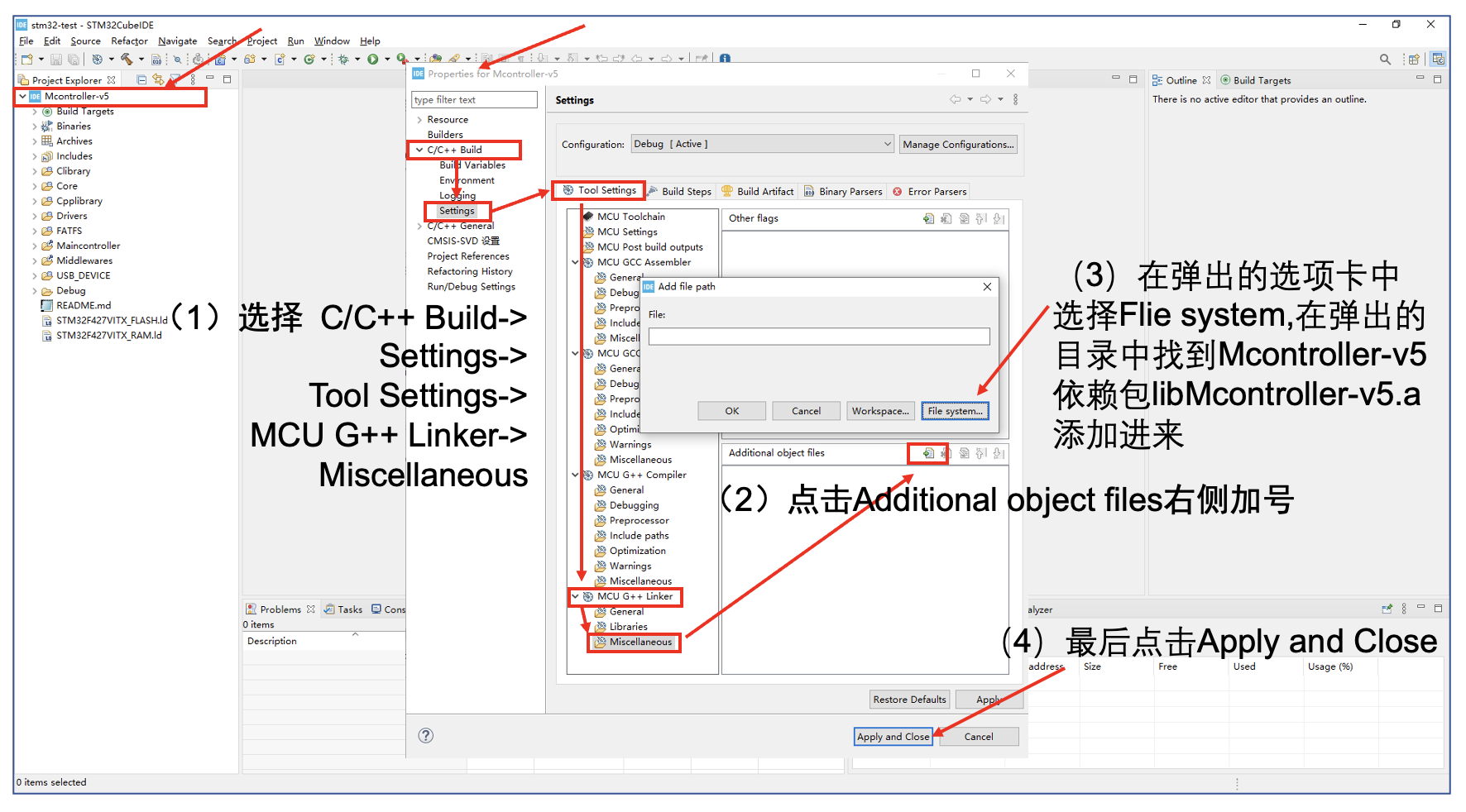This screenshot has height=812, width=1466.
Task: Collapse the MCU G++ Linker tree node
Action: point(576,596)
